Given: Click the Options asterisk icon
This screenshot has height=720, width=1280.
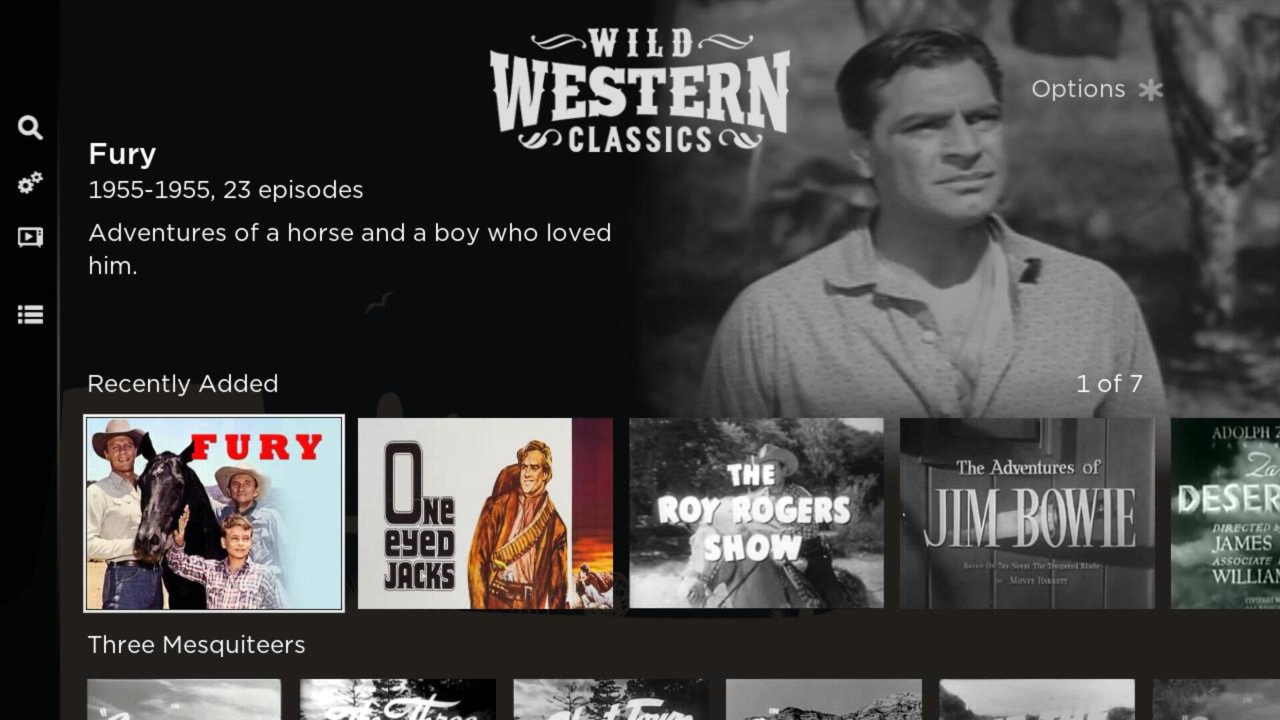Looking at the screenshot, I should (x=1151, y=89).
